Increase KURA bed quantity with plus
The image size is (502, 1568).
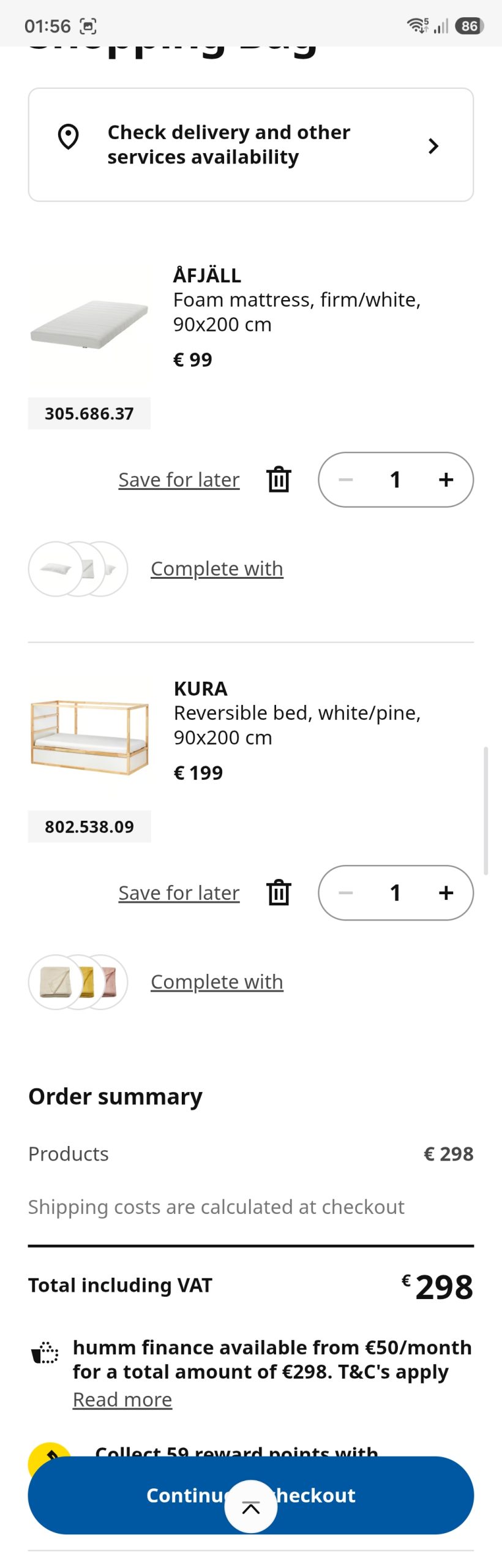[446, 892]
